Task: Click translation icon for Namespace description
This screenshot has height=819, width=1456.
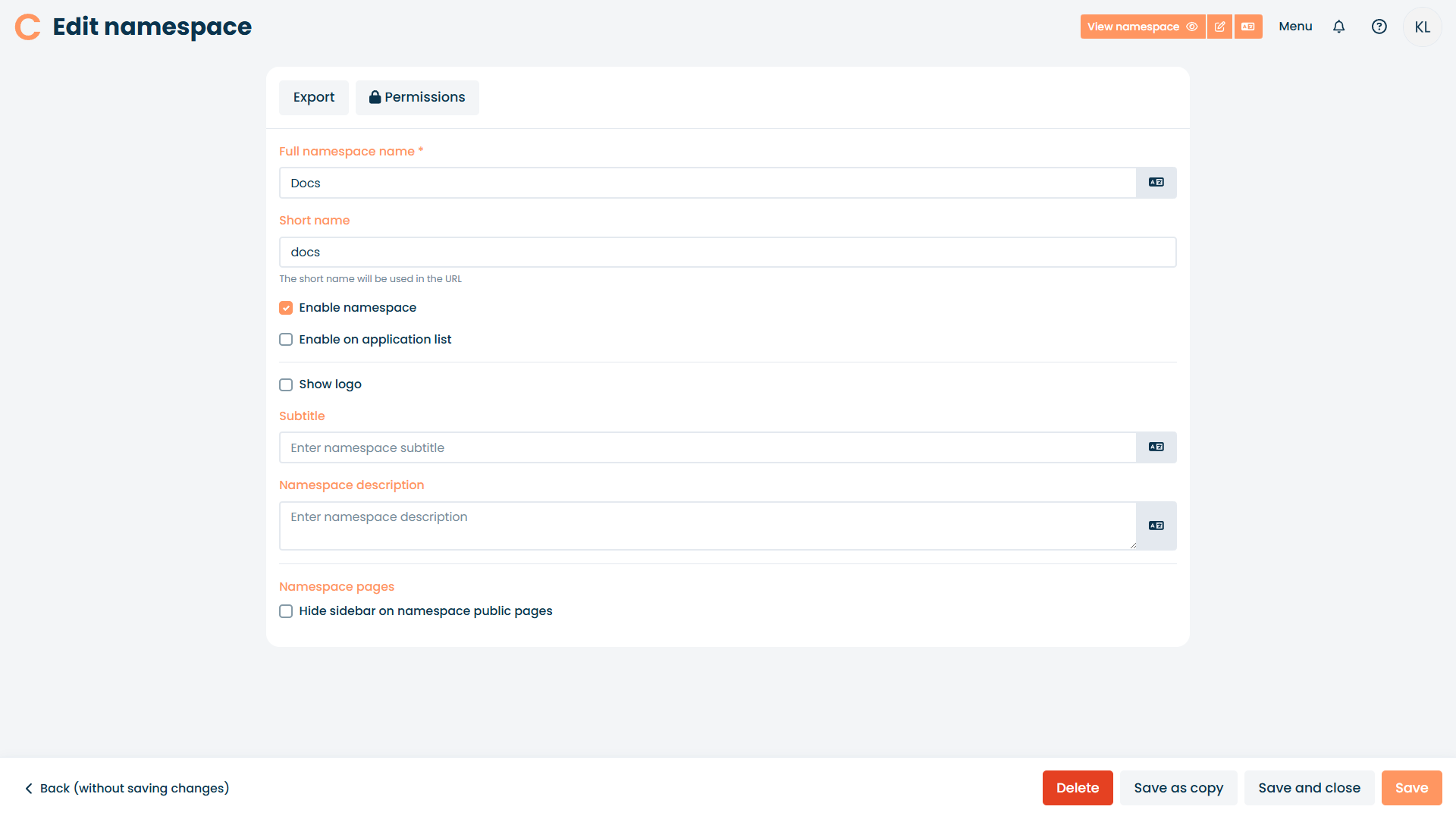Action: pos(1156,526)
